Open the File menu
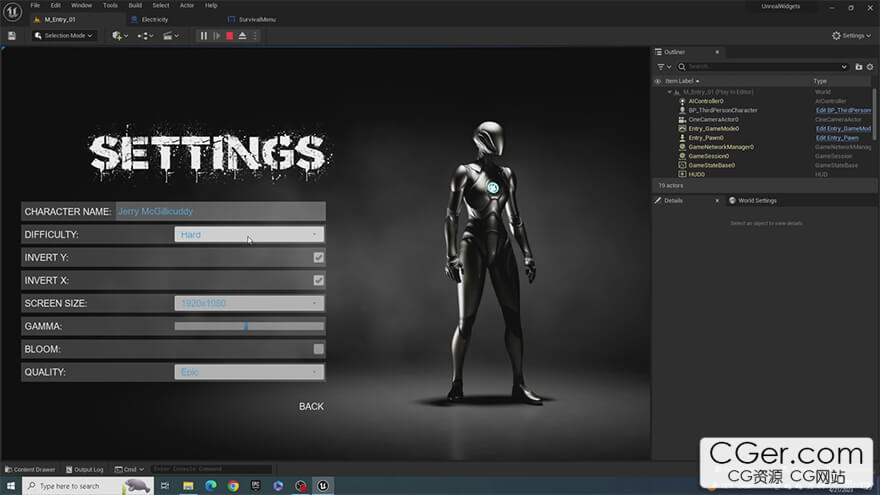 coord(35,5)
